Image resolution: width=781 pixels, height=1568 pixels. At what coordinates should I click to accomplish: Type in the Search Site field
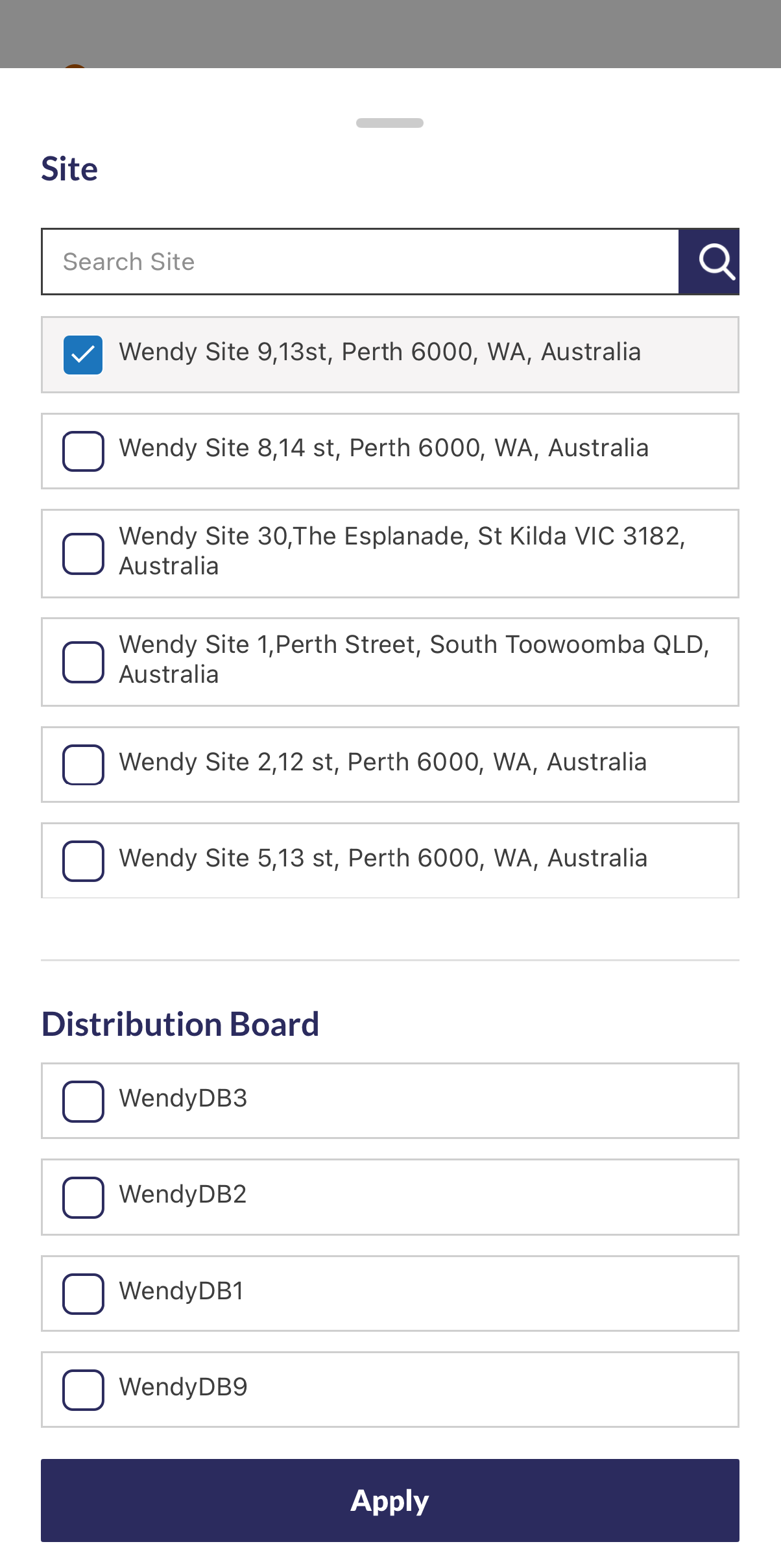pyautogui.click(x=360, y=262)
